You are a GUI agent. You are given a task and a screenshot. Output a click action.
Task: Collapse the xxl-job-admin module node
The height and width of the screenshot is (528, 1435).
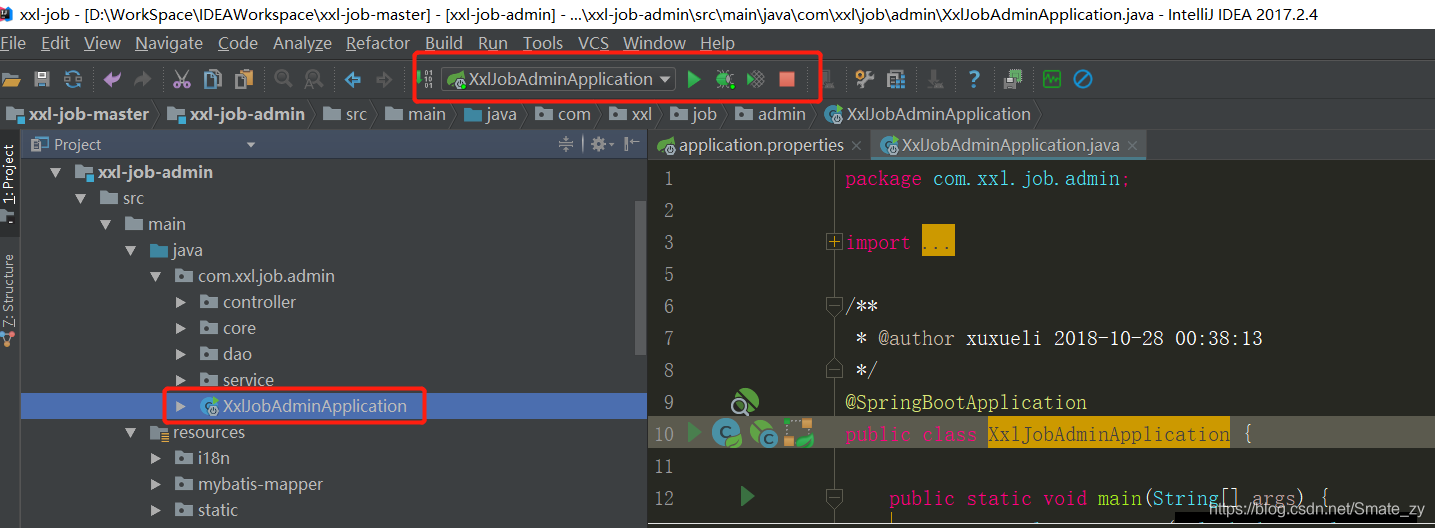point(56,172)
